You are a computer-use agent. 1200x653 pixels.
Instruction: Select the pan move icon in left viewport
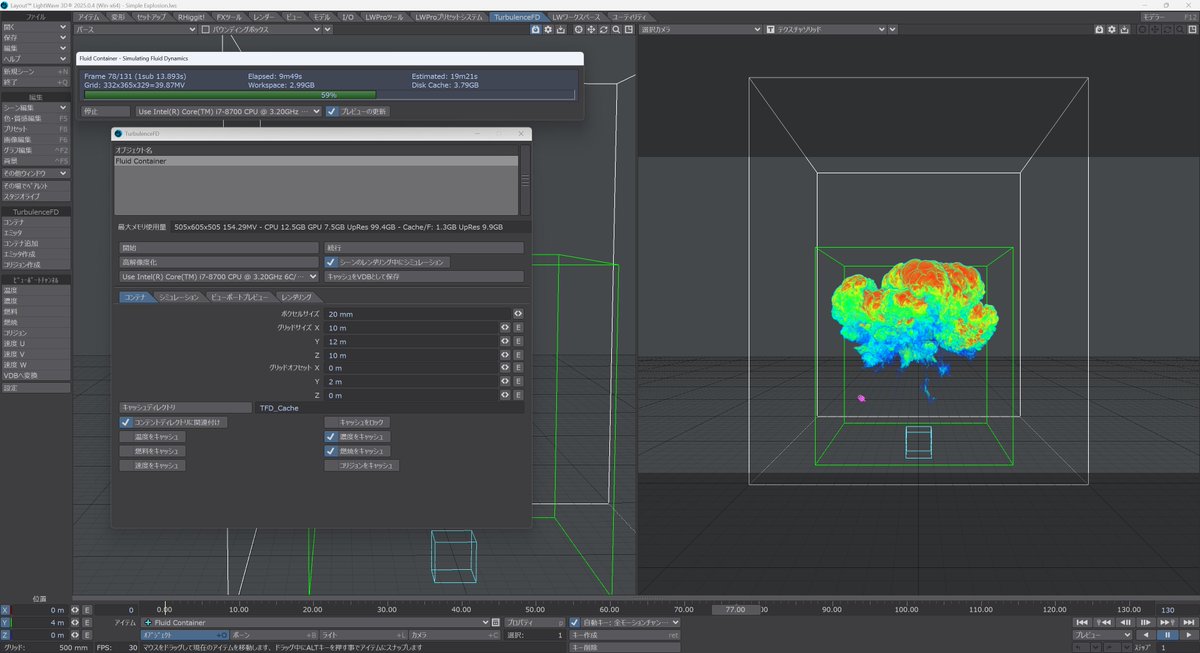coord(590,30)
